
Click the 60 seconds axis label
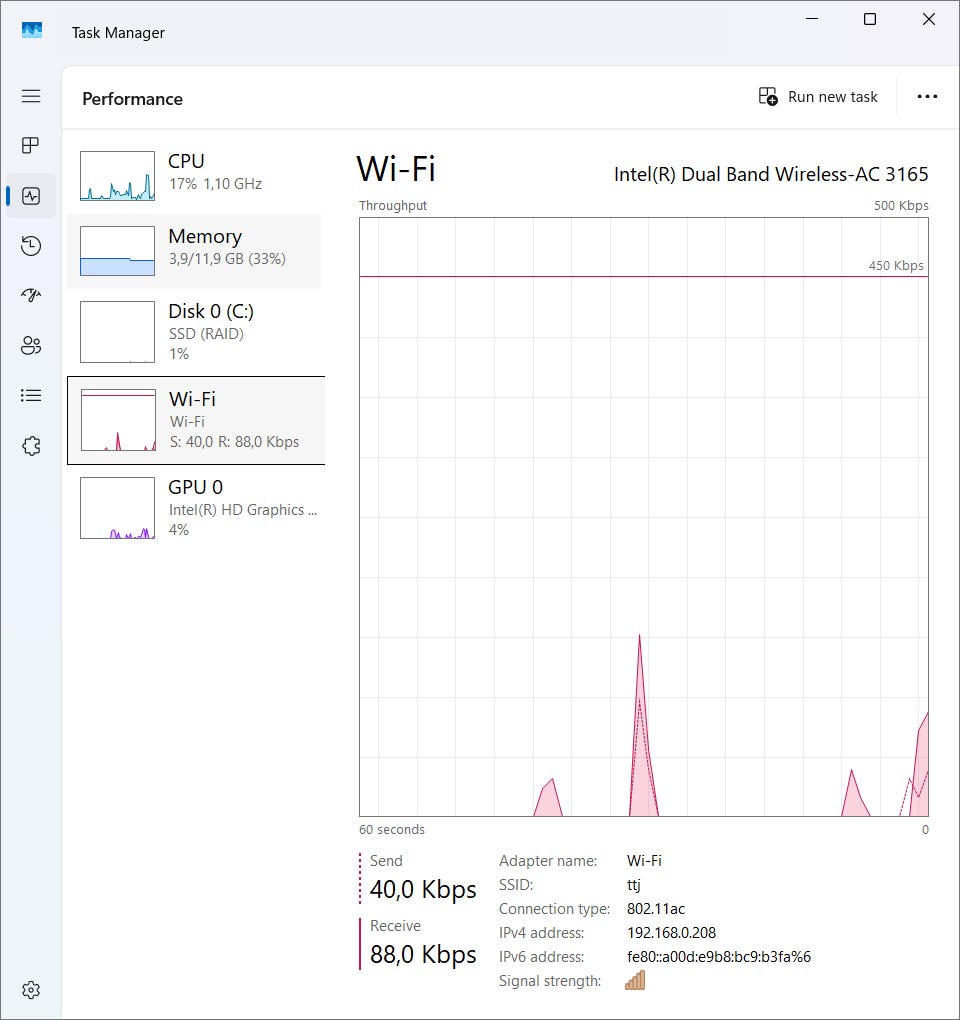[392, 829]
